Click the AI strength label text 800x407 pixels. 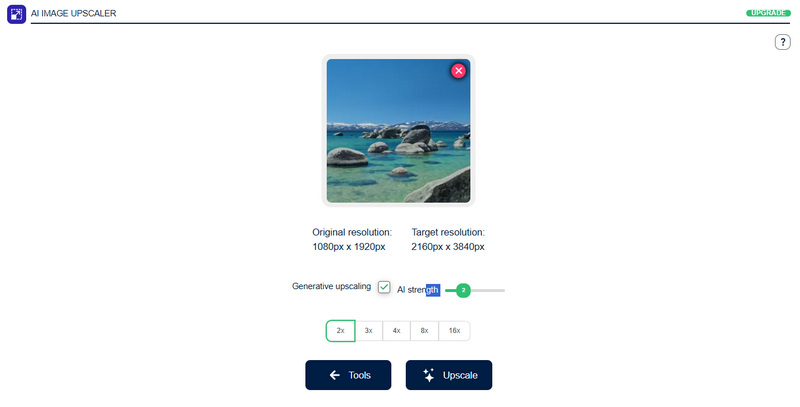[418, 290]
